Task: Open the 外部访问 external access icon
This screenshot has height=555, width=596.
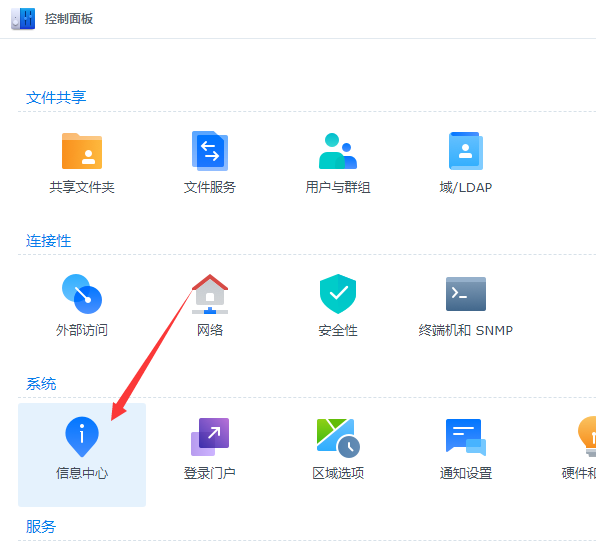Action: pyautogui.click(x=82, y=294)
